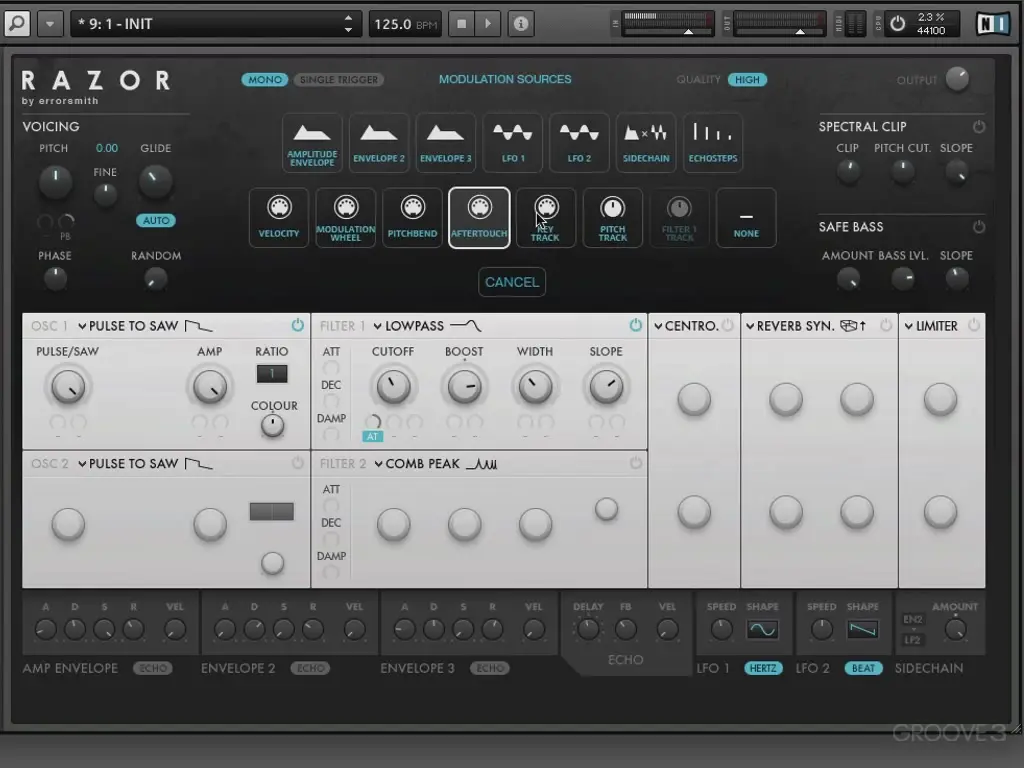The image size is (1024, 768).
Task: Click the Output level knob
Action: coord(957,79)
